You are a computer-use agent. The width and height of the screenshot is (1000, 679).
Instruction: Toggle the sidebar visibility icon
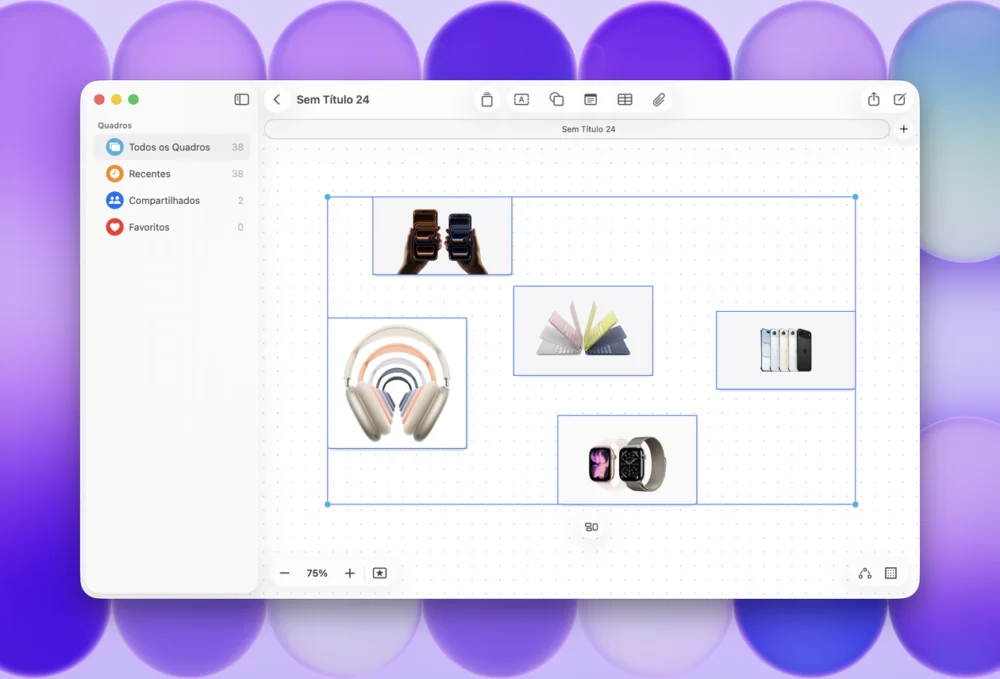click(242, 99)
